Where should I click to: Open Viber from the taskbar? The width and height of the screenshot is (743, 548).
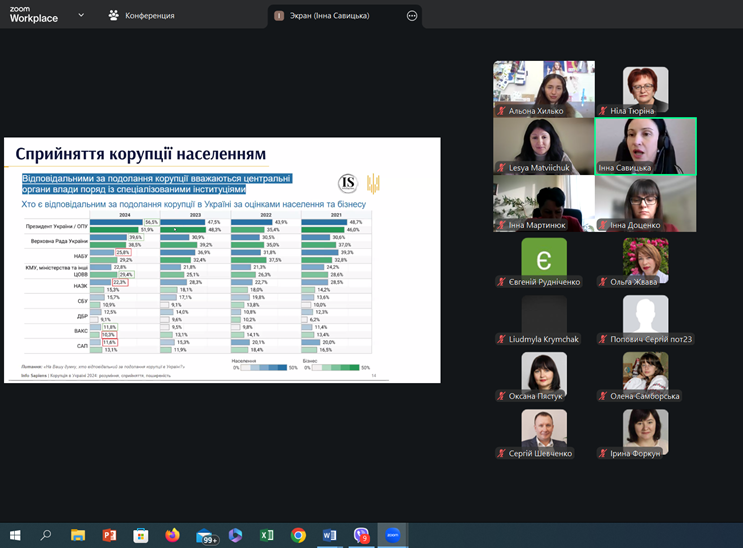tap(362, 535)
